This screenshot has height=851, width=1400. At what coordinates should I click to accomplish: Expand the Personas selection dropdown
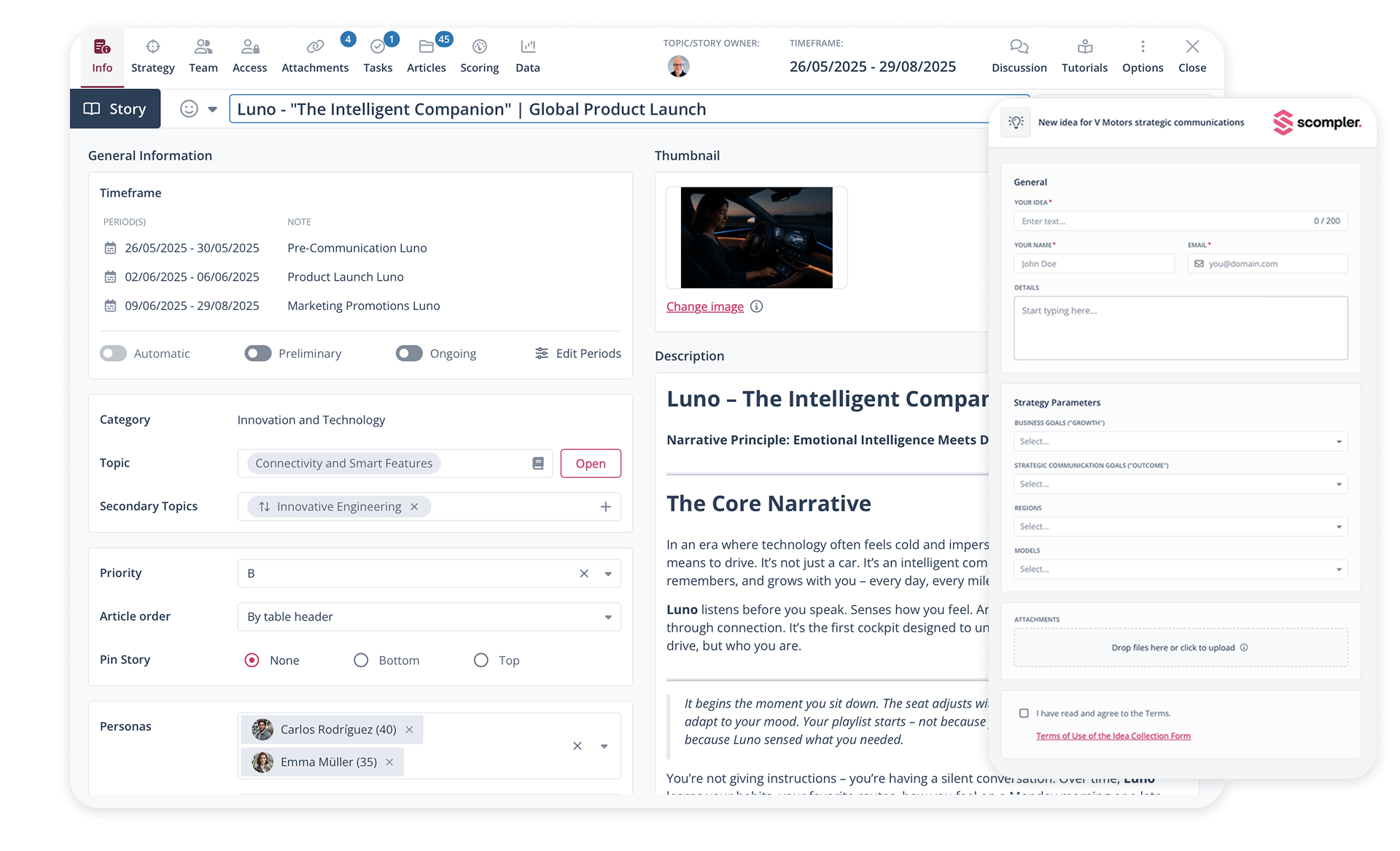[x=604, y=746]
